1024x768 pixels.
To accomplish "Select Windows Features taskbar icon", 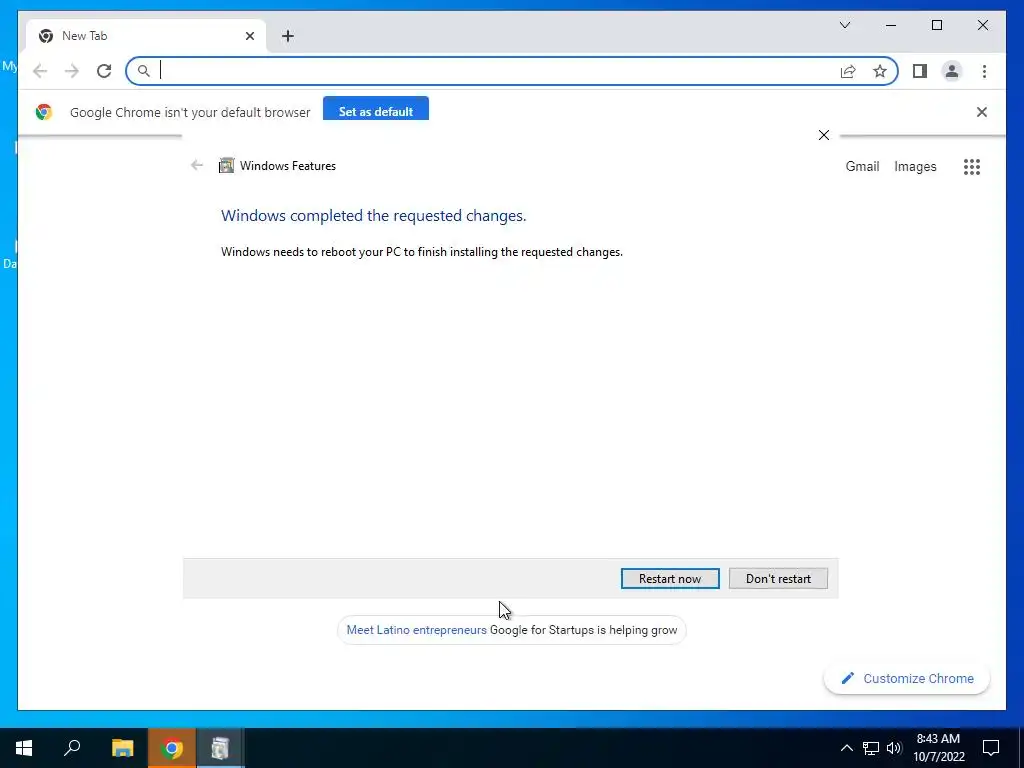I will pyautogui.click(x=221, y=748).
